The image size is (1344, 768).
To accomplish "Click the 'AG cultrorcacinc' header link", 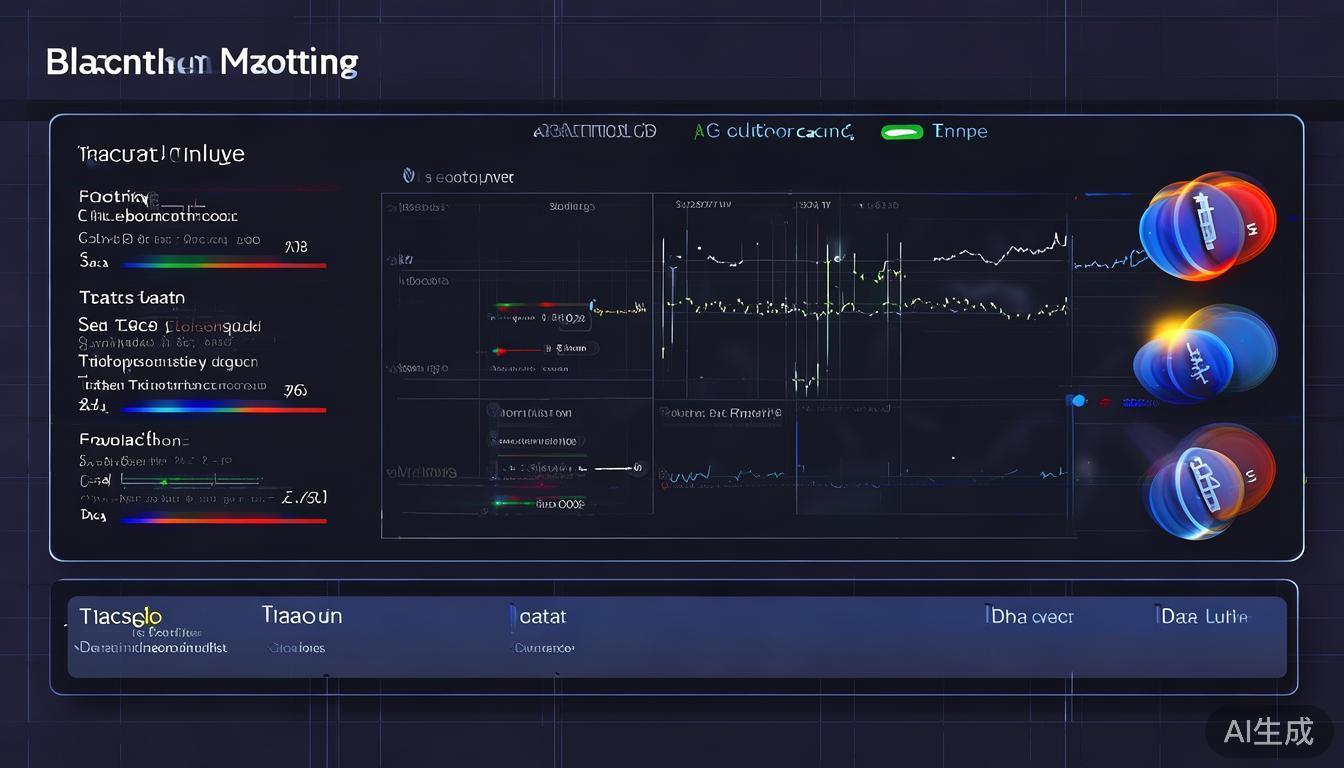I will tap(773, 131).
